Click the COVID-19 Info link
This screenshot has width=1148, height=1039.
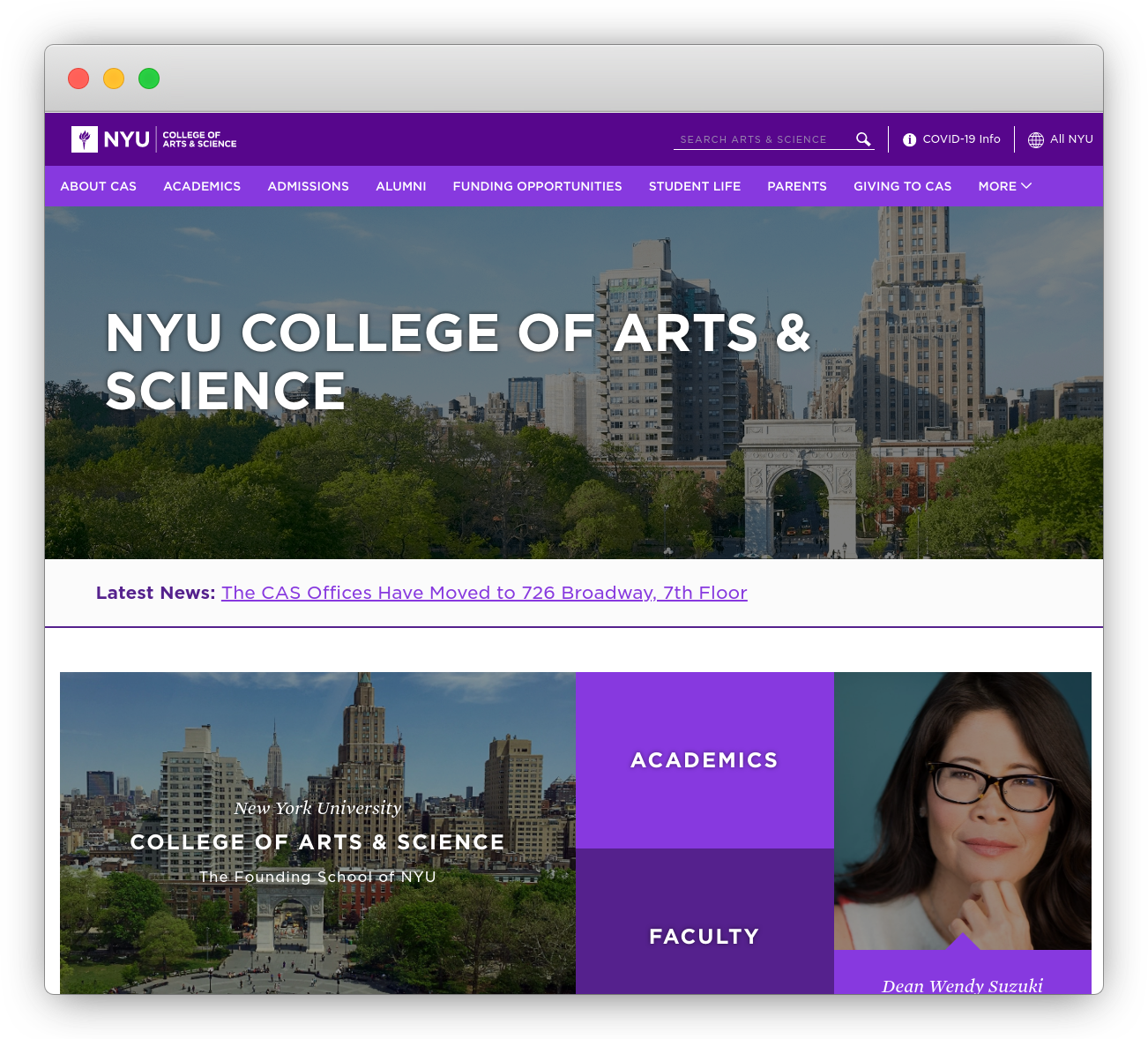coord(960,139)
